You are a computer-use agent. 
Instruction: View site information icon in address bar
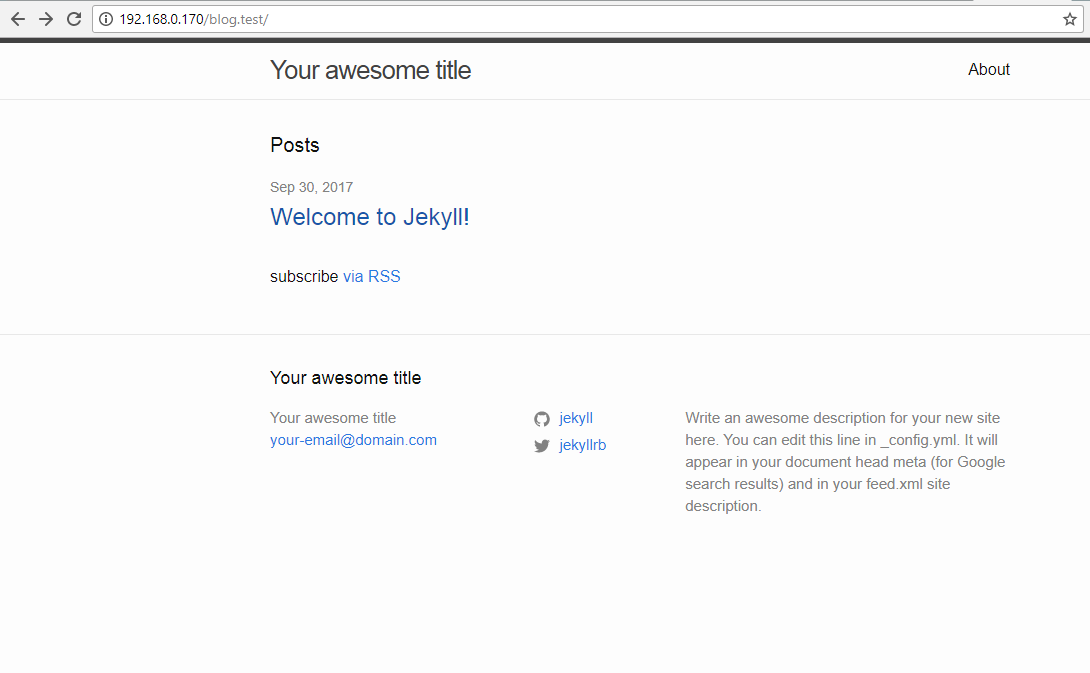(x=106, y=19)
